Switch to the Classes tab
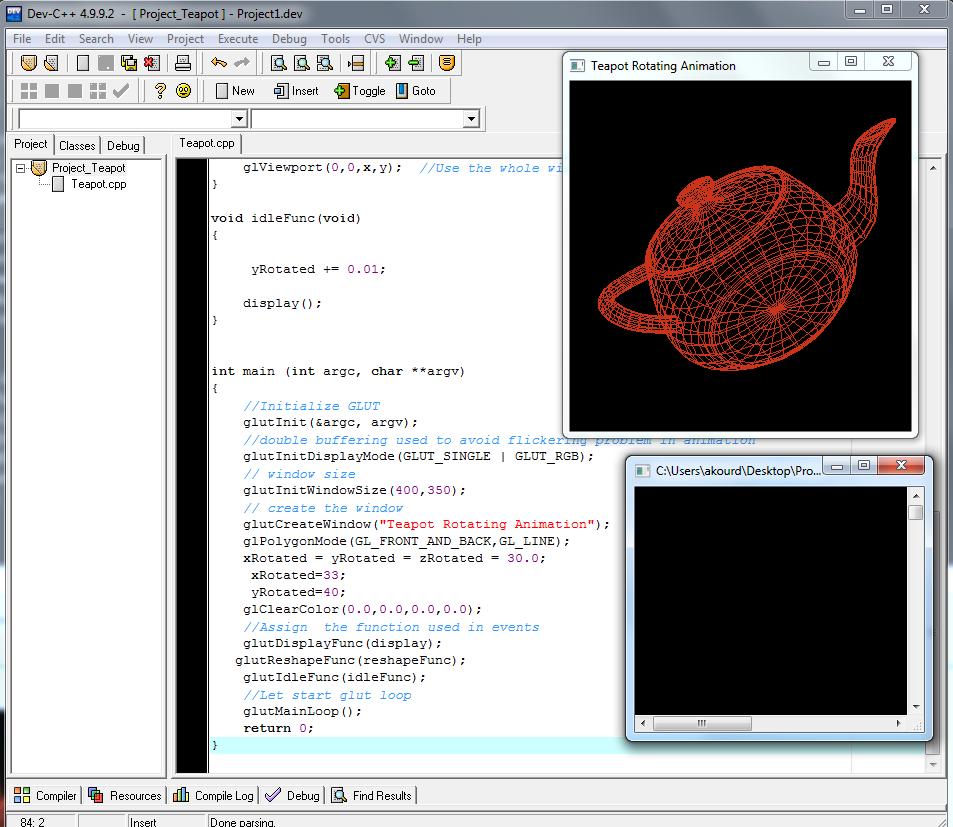This screenshot has width=953, height=827. click(77, 146)
